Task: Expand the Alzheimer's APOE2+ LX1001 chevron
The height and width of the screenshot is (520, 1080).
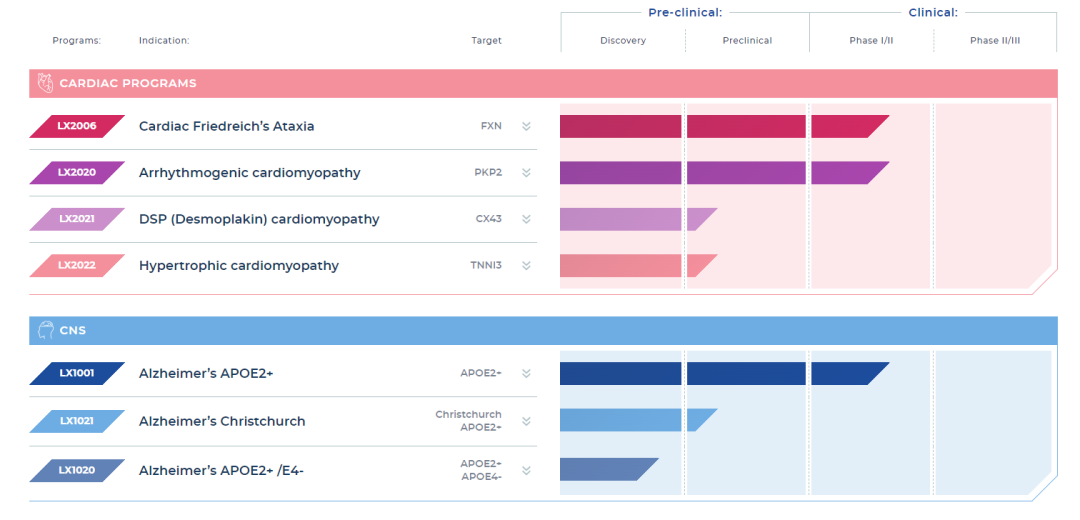Action: point(526,374)
